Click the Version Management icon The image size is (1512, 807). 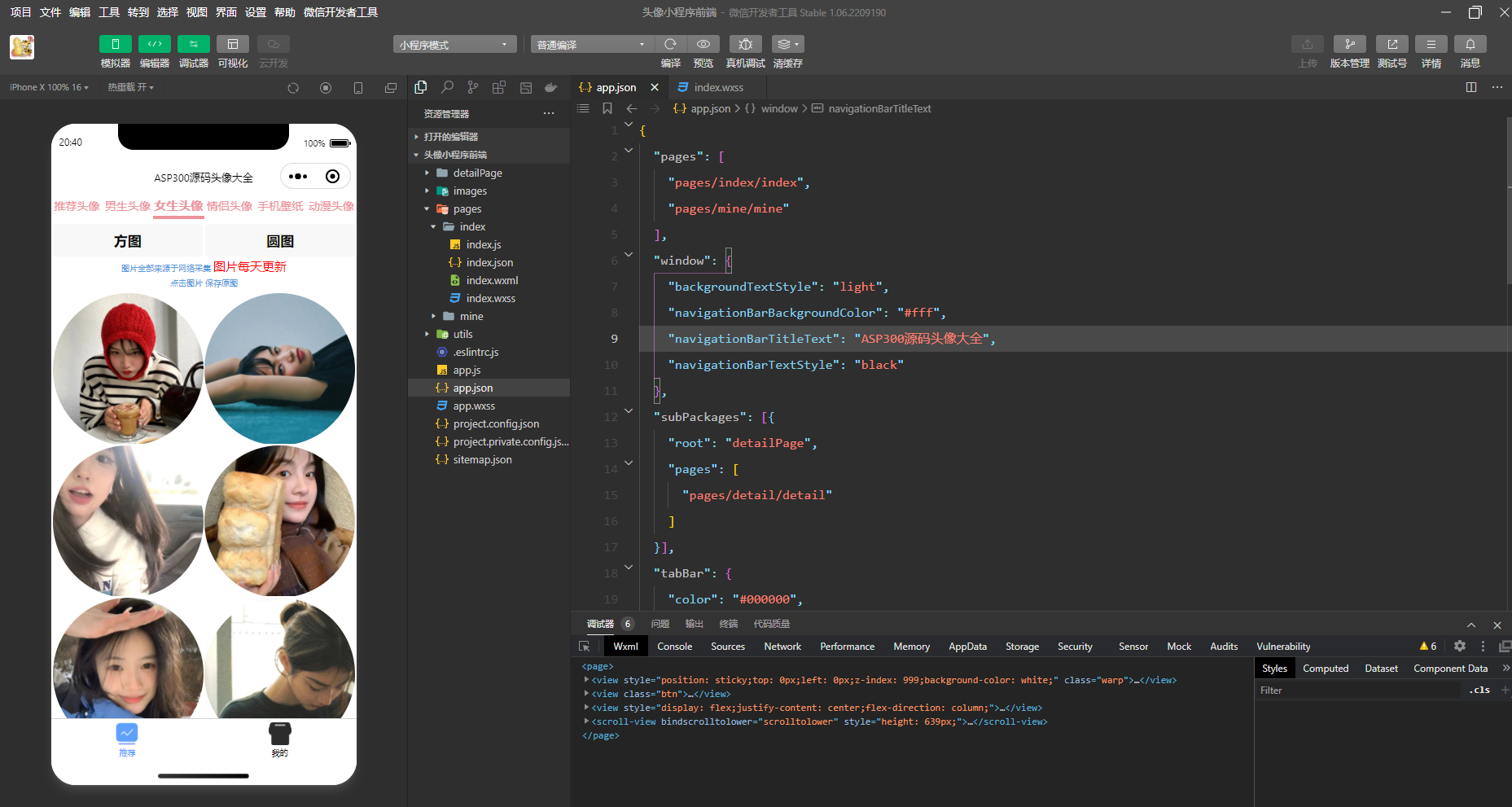click(1349, 44)
